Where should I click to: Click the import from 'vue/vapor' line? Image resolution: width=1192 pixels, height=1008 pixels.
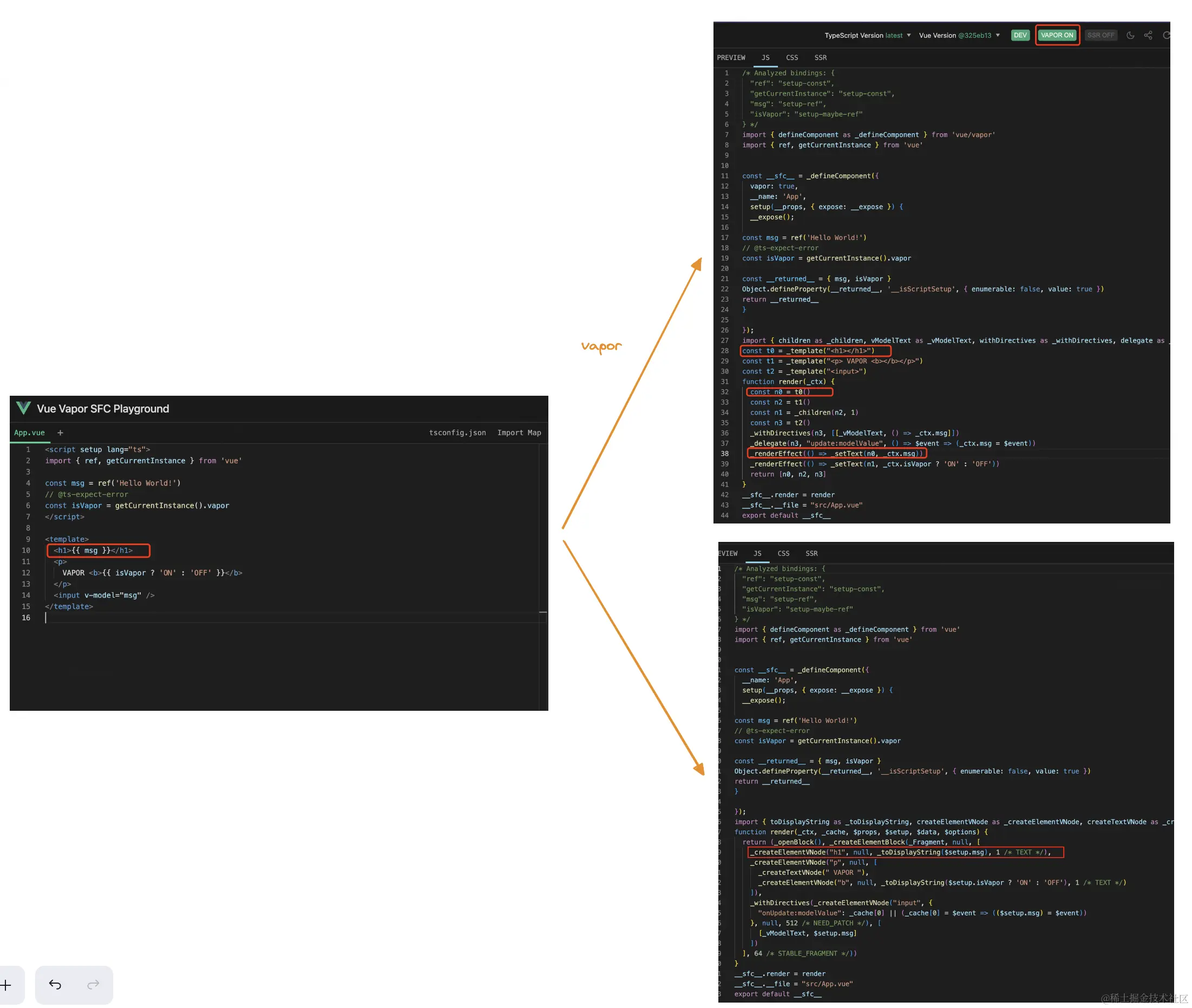point(868,135)
